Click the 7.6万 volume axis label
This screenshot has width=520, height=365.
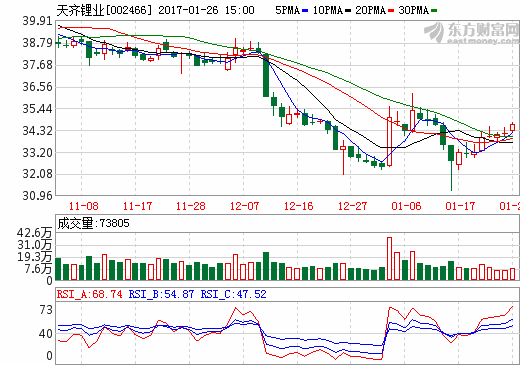click(38, 269)
